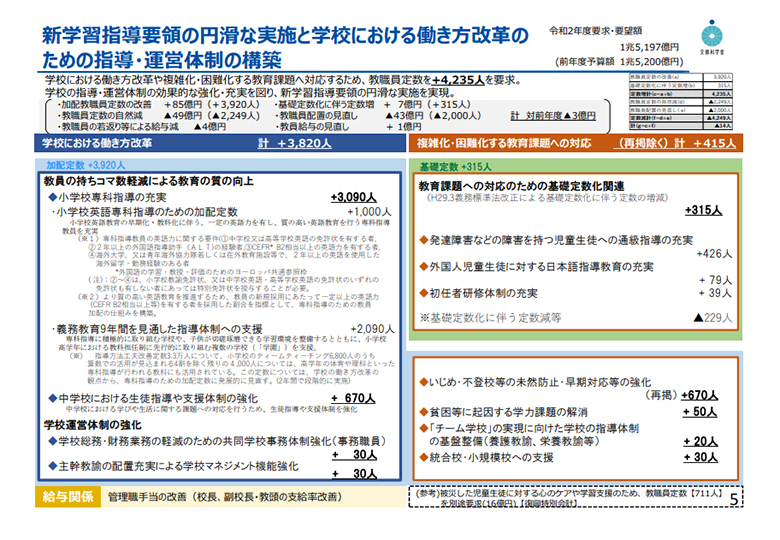The width and height of the screenshot is (780, 540).
Task: Click the '教職員配置の見直し ▲43億円' line
Action: [378, 115]
